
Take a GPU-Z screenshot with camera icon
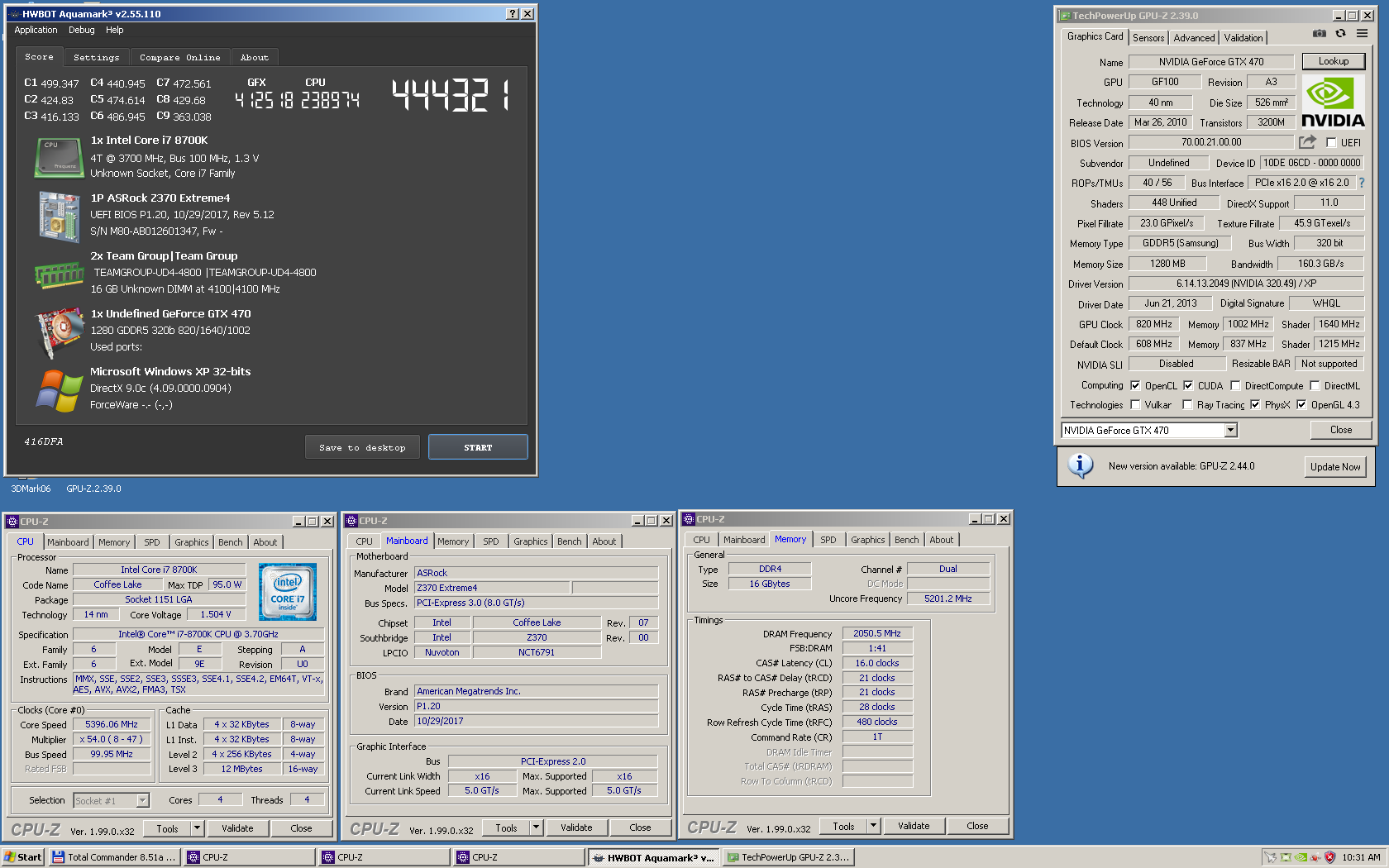tap(1320, 34)
